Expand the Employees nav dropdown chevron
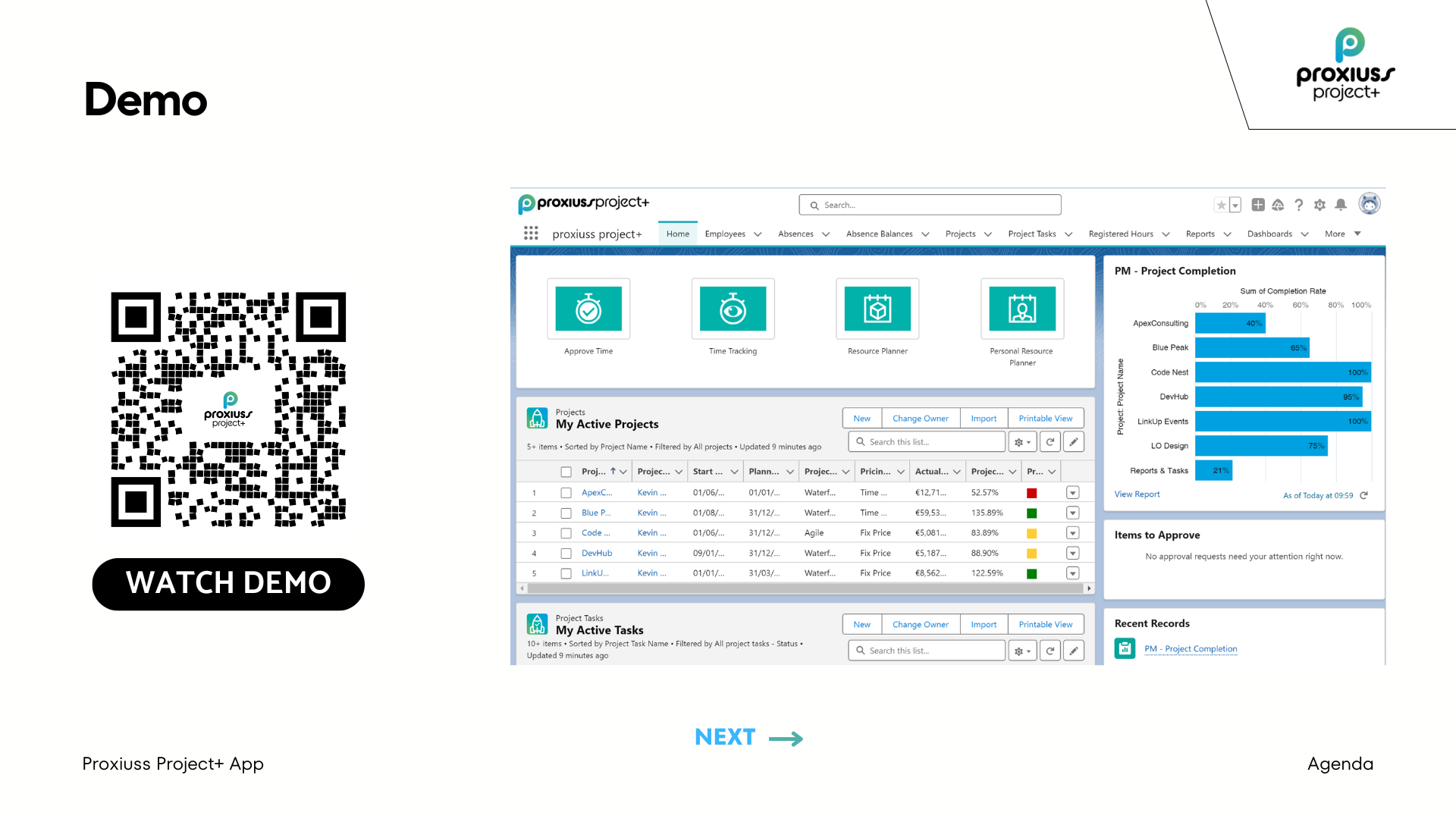 758,234
